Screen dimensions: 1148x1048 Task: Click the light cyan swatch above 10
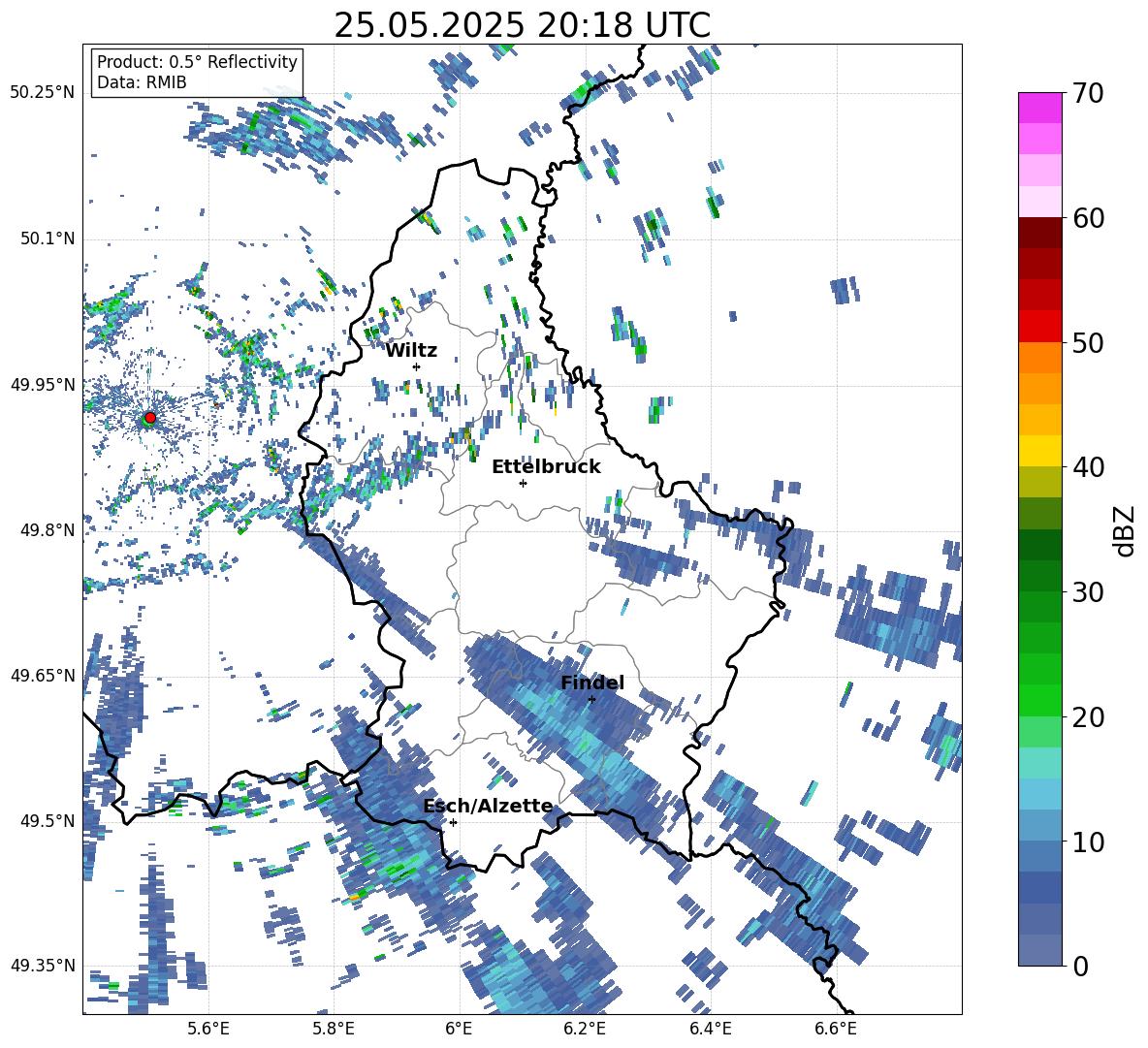click(x=1039, y=794)
